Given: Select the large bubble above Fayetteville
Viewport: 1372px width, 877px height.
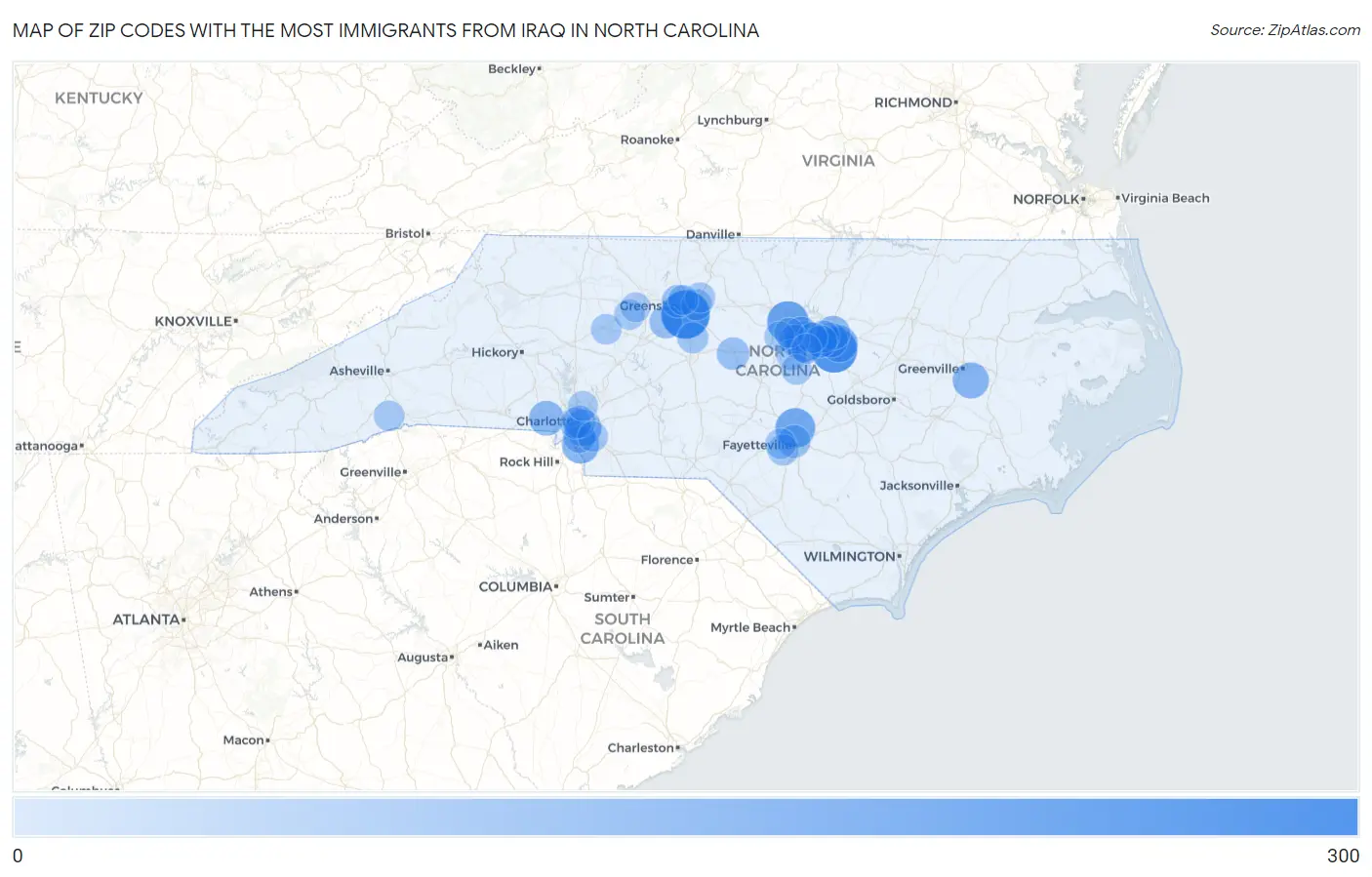Looking at the screenshot, I should click(x=795, y=427).
